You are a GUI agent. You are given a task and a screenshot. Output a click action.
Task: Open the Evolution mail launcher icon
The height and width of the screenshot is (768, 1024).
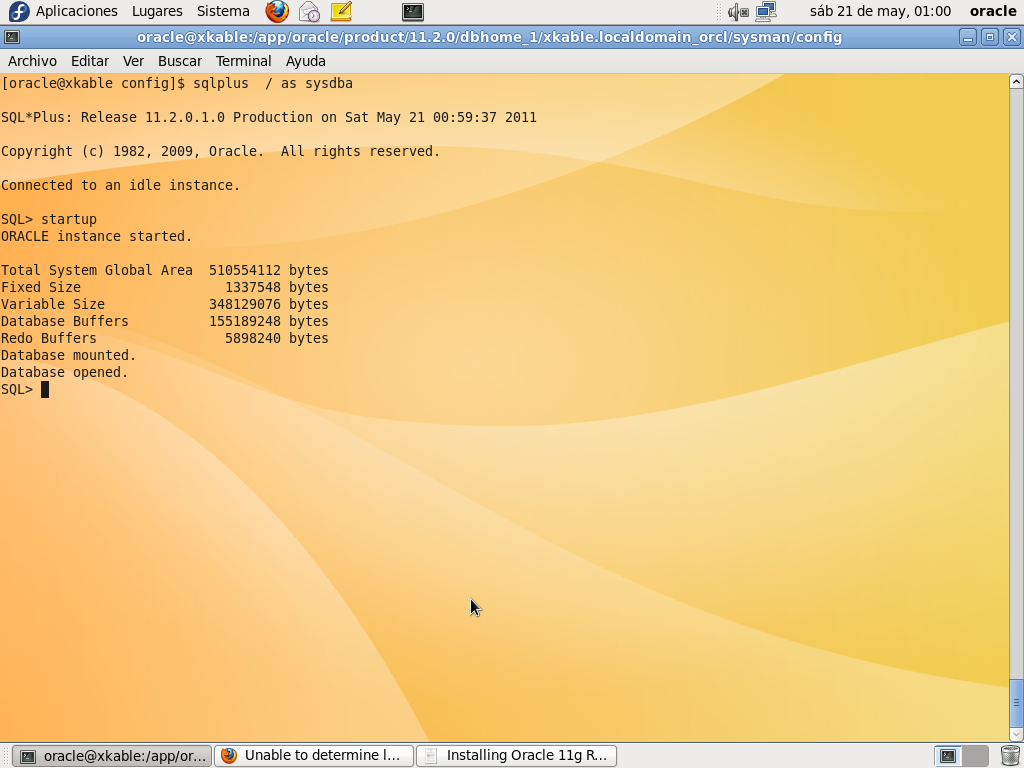[x=309, y=11]
